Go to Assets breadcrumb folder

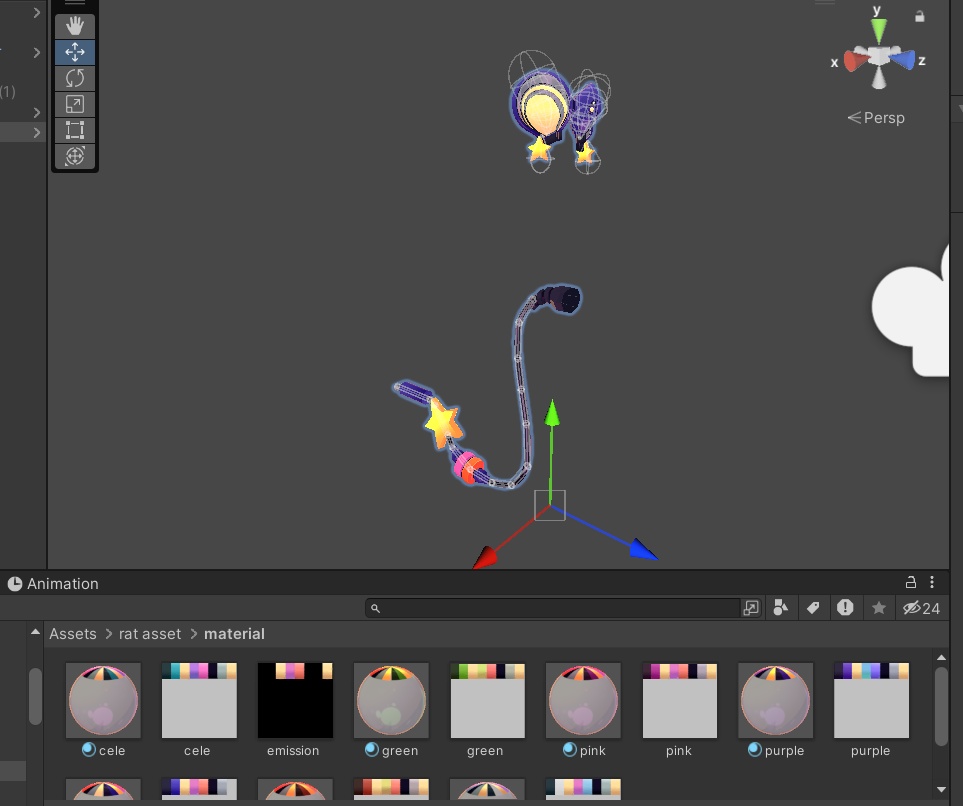[72, 633]
